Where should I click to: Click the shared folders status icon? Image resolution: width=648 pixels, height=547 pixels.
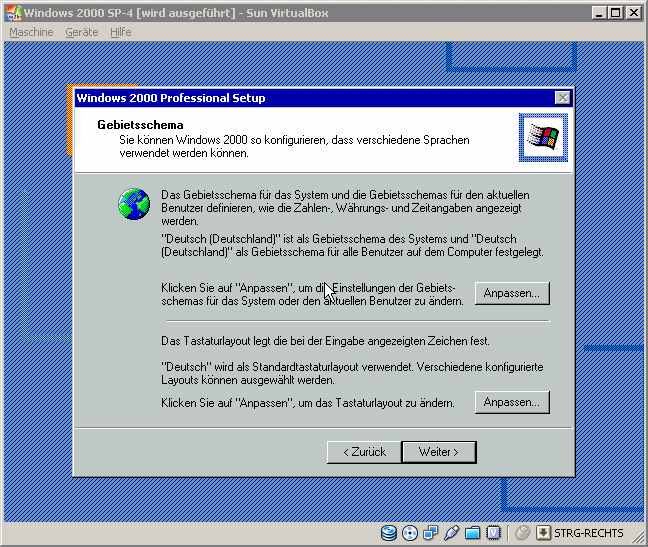473,533
